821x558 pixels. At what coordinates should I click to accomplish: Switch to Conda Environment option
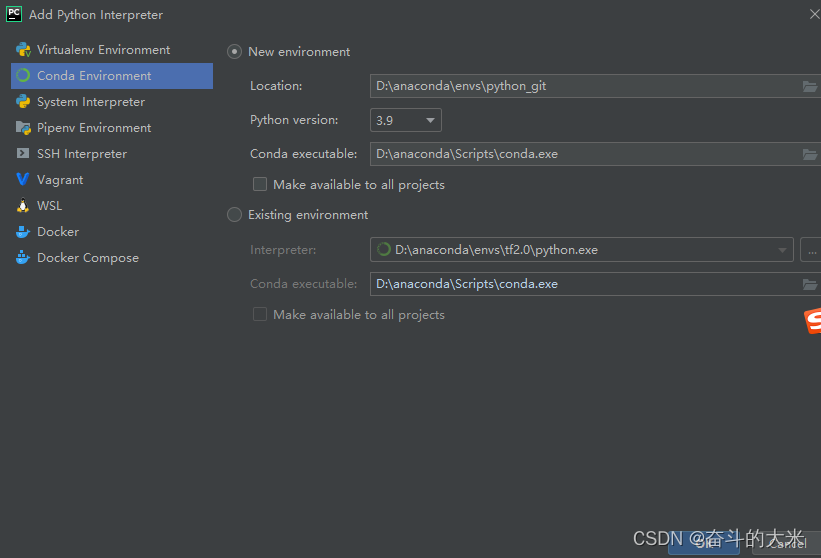(x=112, y=76)
